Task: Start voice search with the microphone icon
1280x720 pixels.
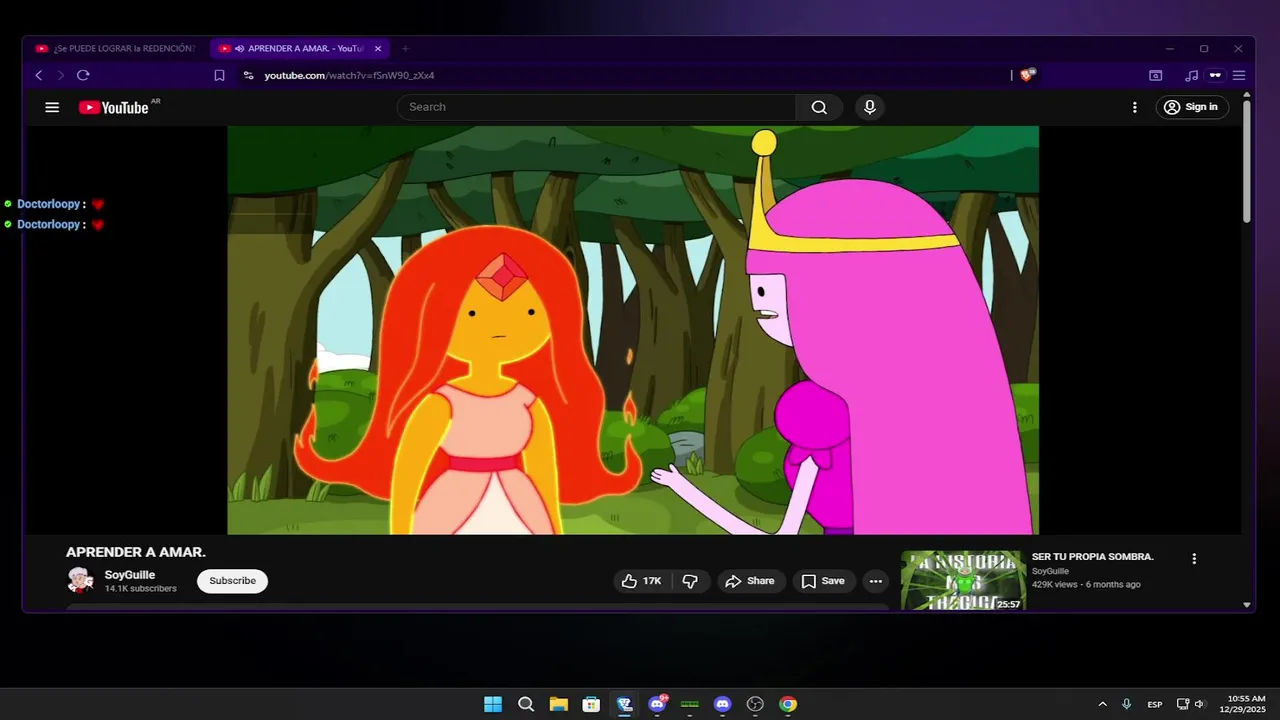Action: pos(870,107)
